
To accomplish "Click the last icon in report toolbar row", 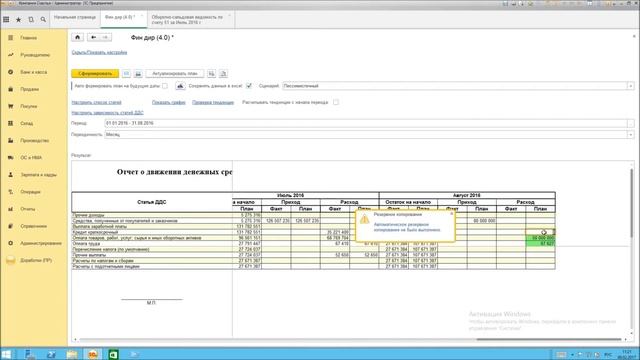I will pyautogui.click(x=223, y=73).
